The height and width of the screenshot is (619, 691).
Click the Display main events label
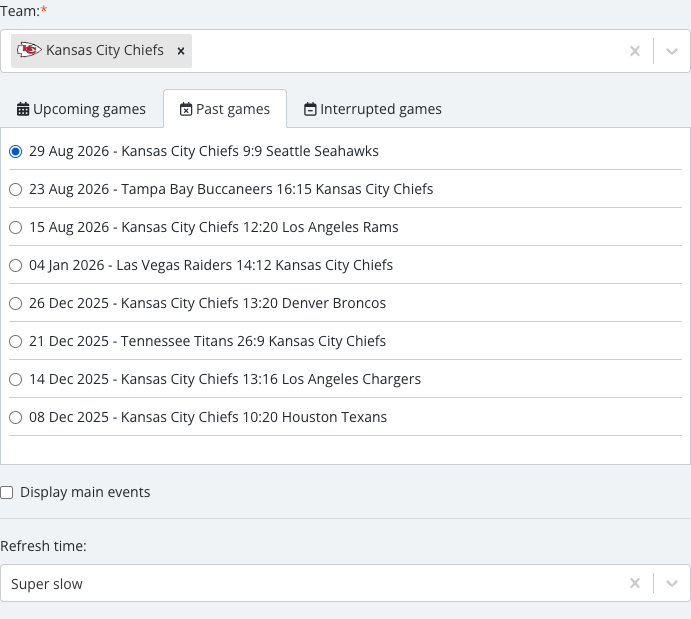85,492
